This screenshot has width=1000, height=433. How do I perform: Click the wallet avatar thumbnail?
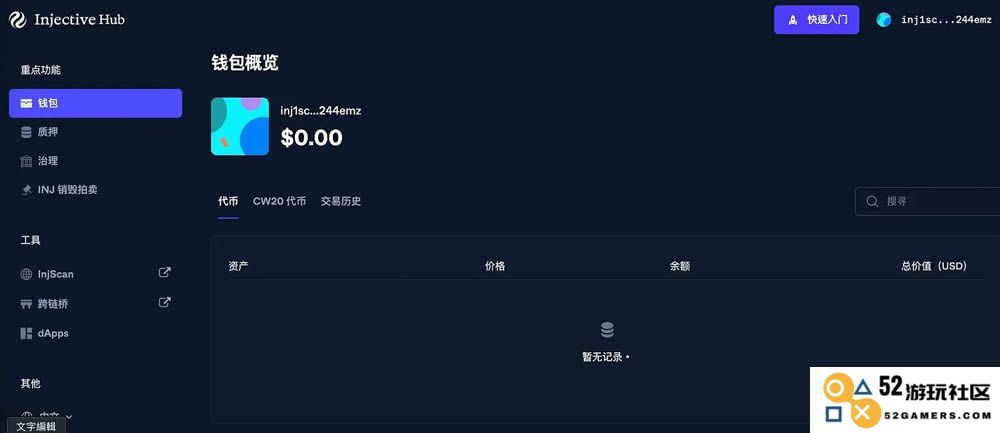click(240, 126)
